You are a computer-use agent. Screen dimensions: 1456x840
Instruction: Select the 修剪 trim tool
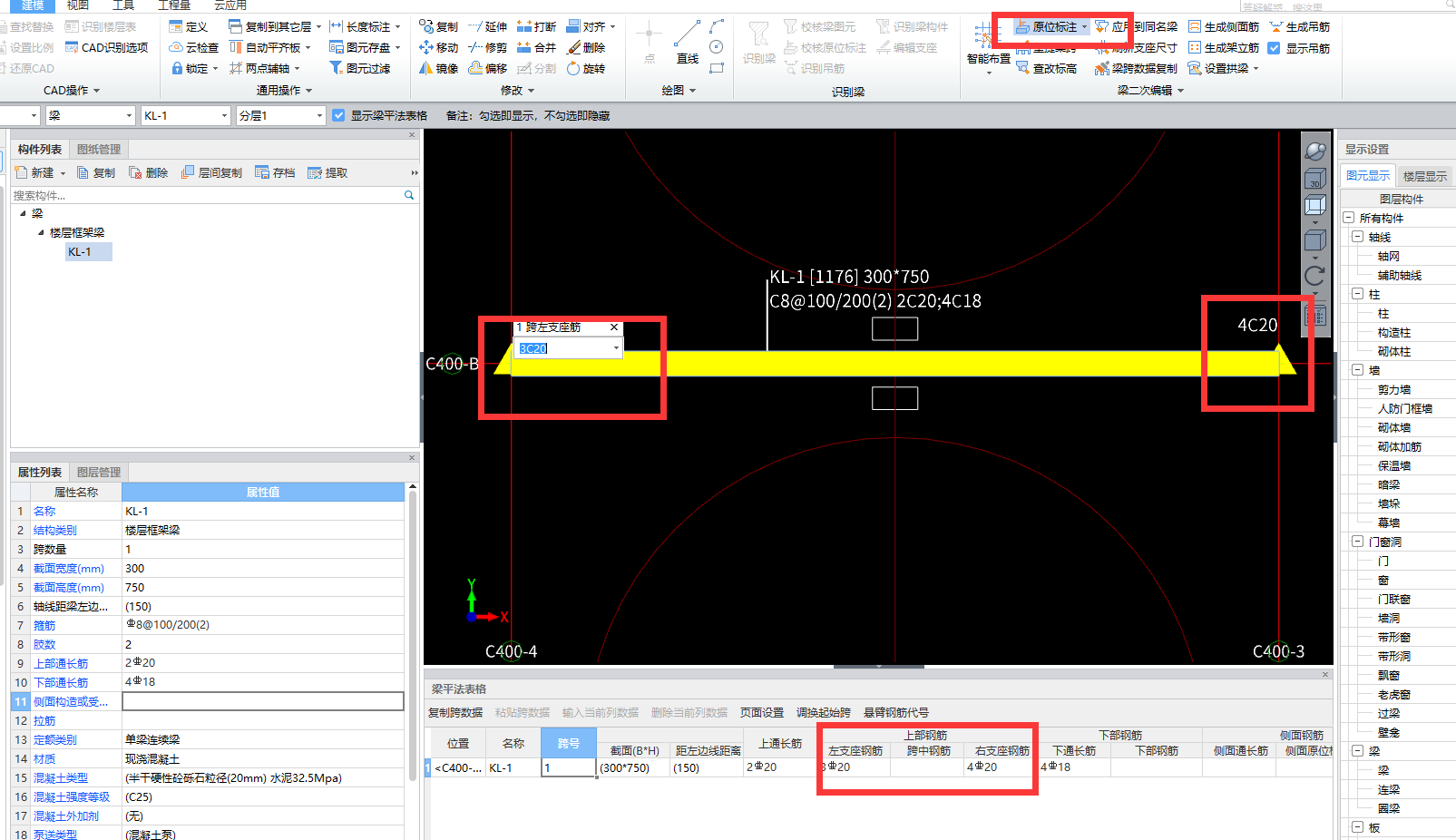(487, 47)
